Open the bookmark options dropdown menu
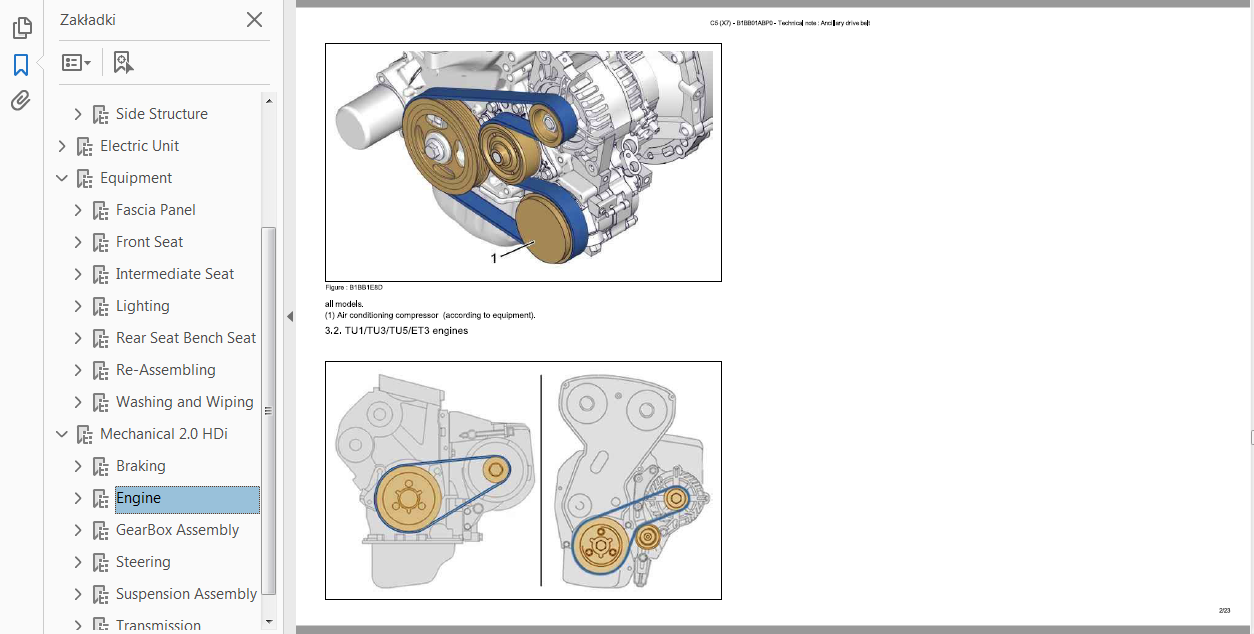Screen dimensions: 1254x634 point(76,63)
